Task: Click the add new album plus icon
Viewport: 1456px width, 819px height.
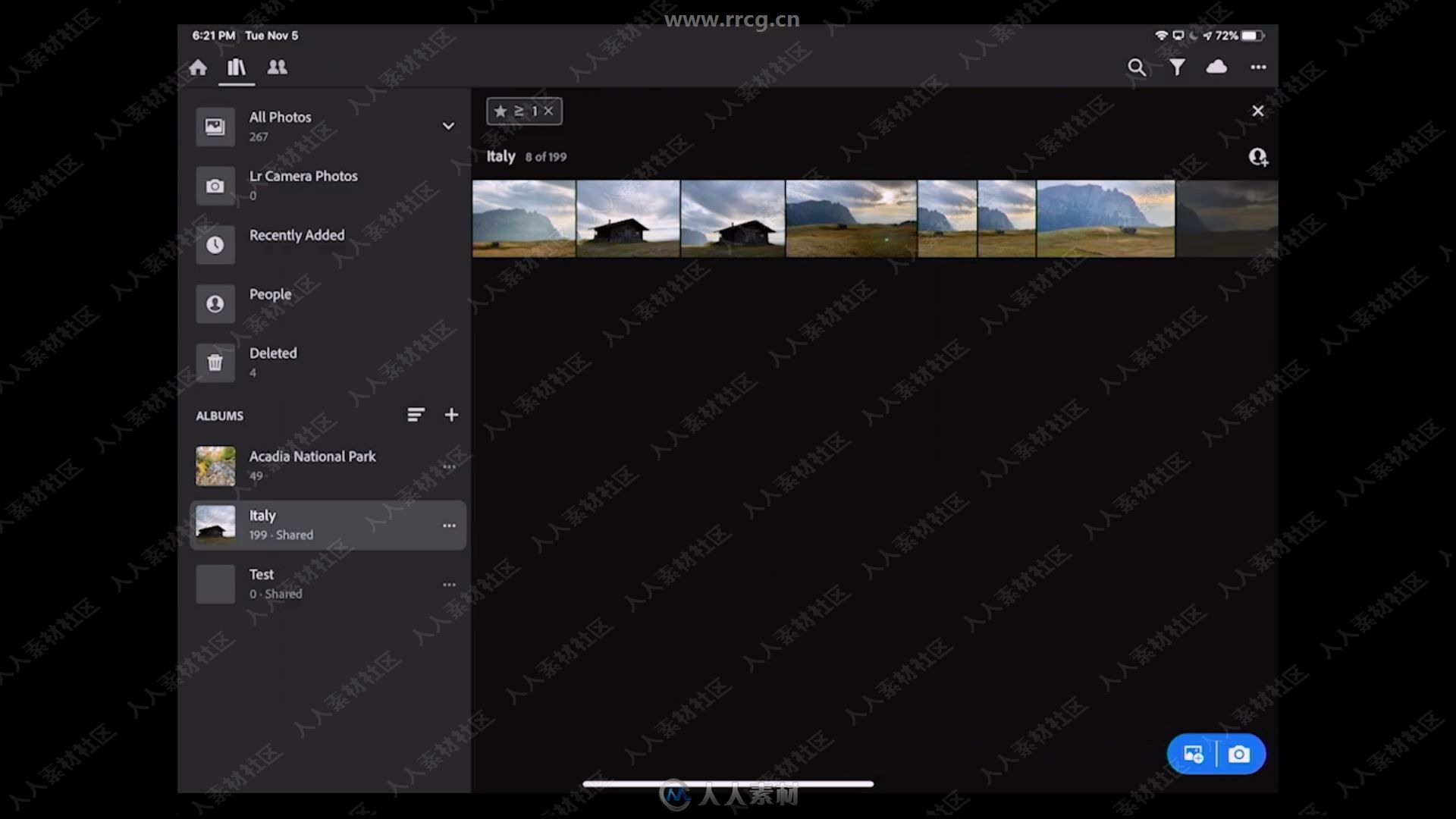Action: [451, 415]
